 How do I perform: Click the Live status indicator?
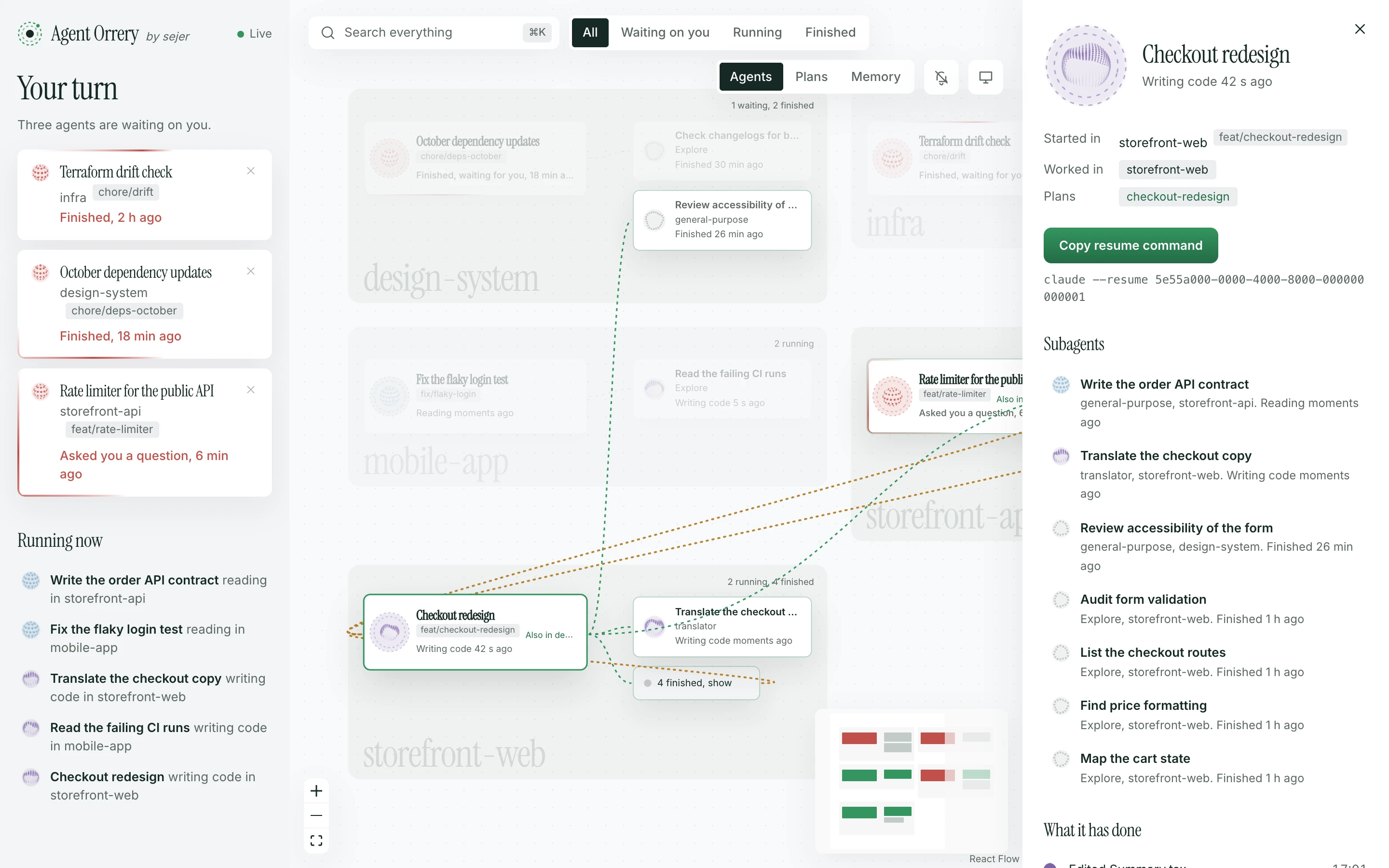point(254,34)
